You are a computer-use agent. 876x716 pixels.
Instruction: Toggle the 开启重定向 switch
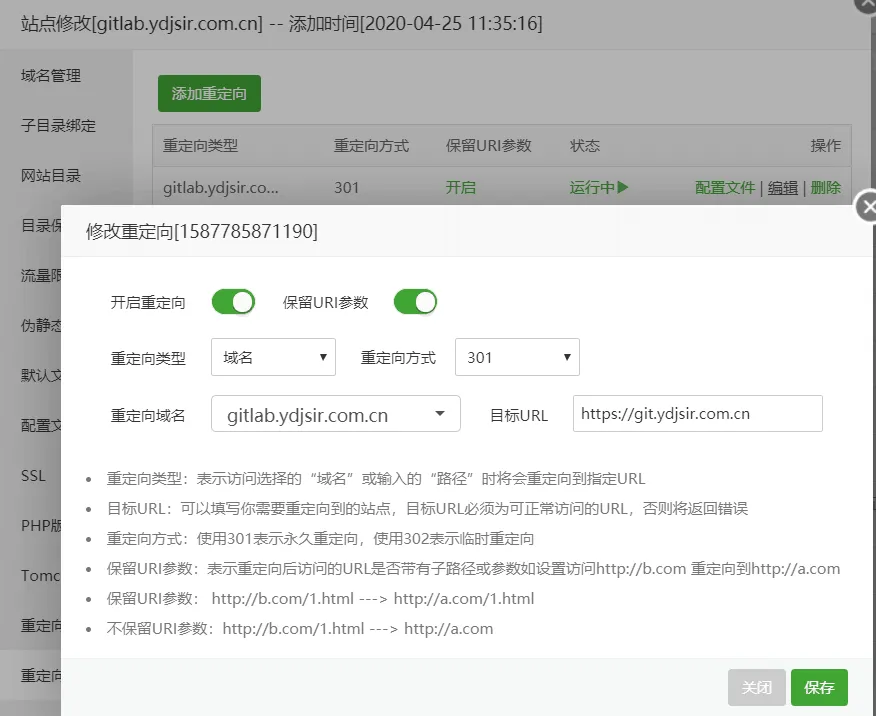[x=233, y=302]
